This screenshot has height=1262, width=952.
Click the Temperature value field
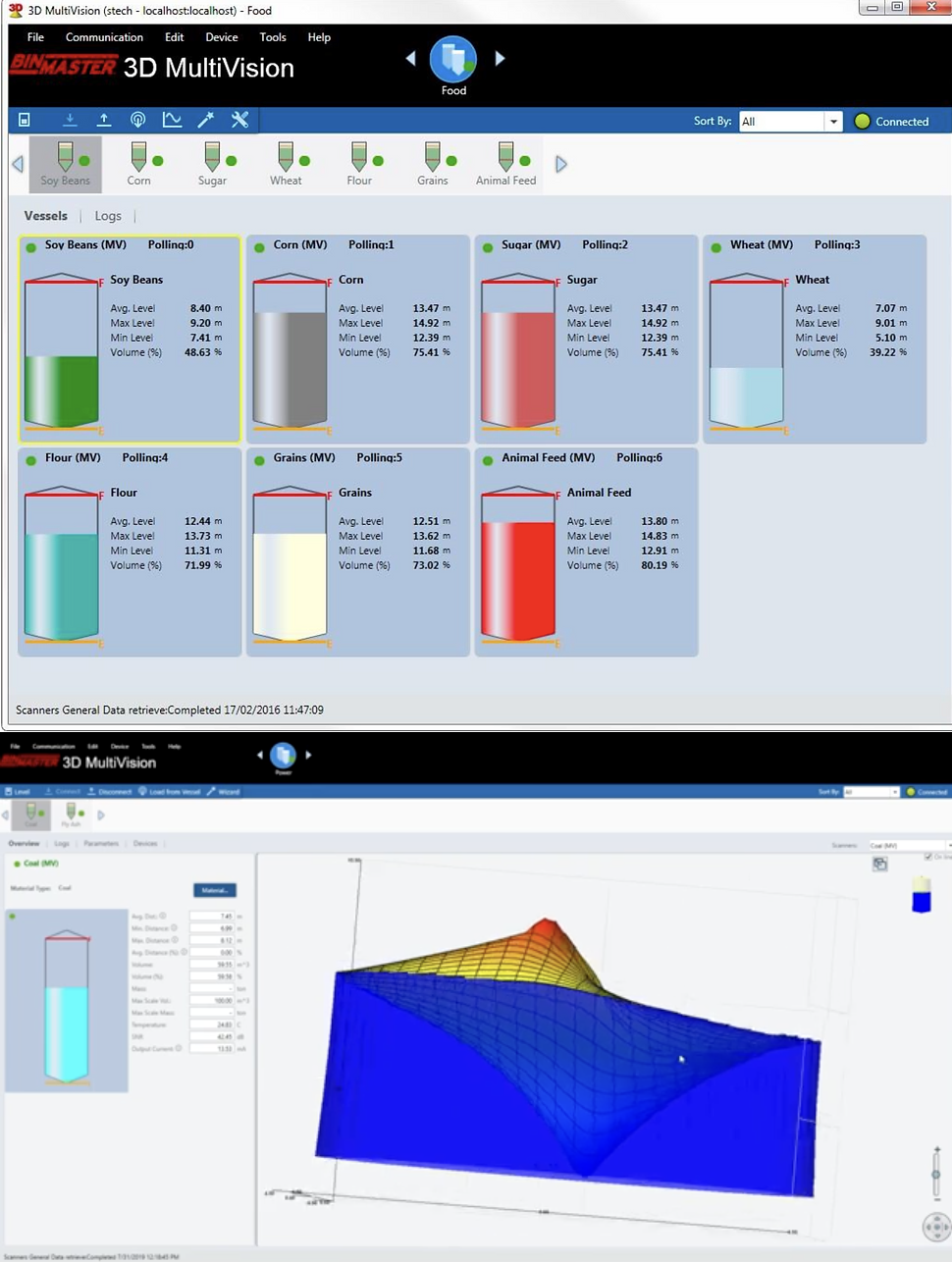[212, 1025]
